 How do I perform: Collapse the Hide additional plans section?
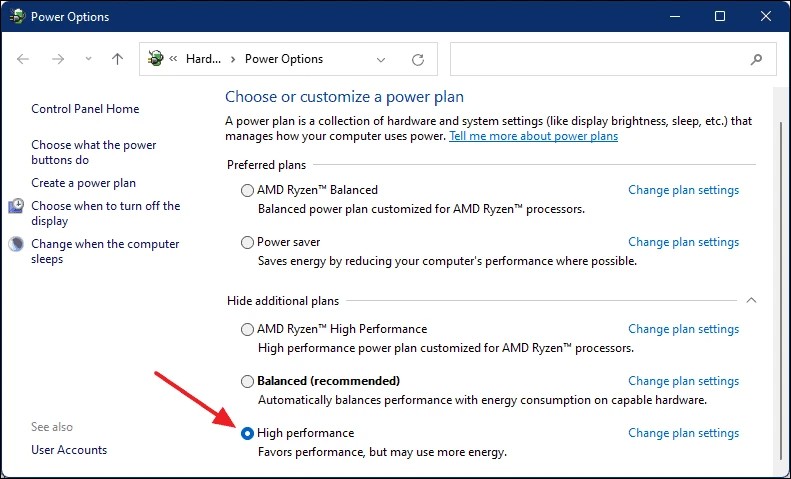pos(752,300)
